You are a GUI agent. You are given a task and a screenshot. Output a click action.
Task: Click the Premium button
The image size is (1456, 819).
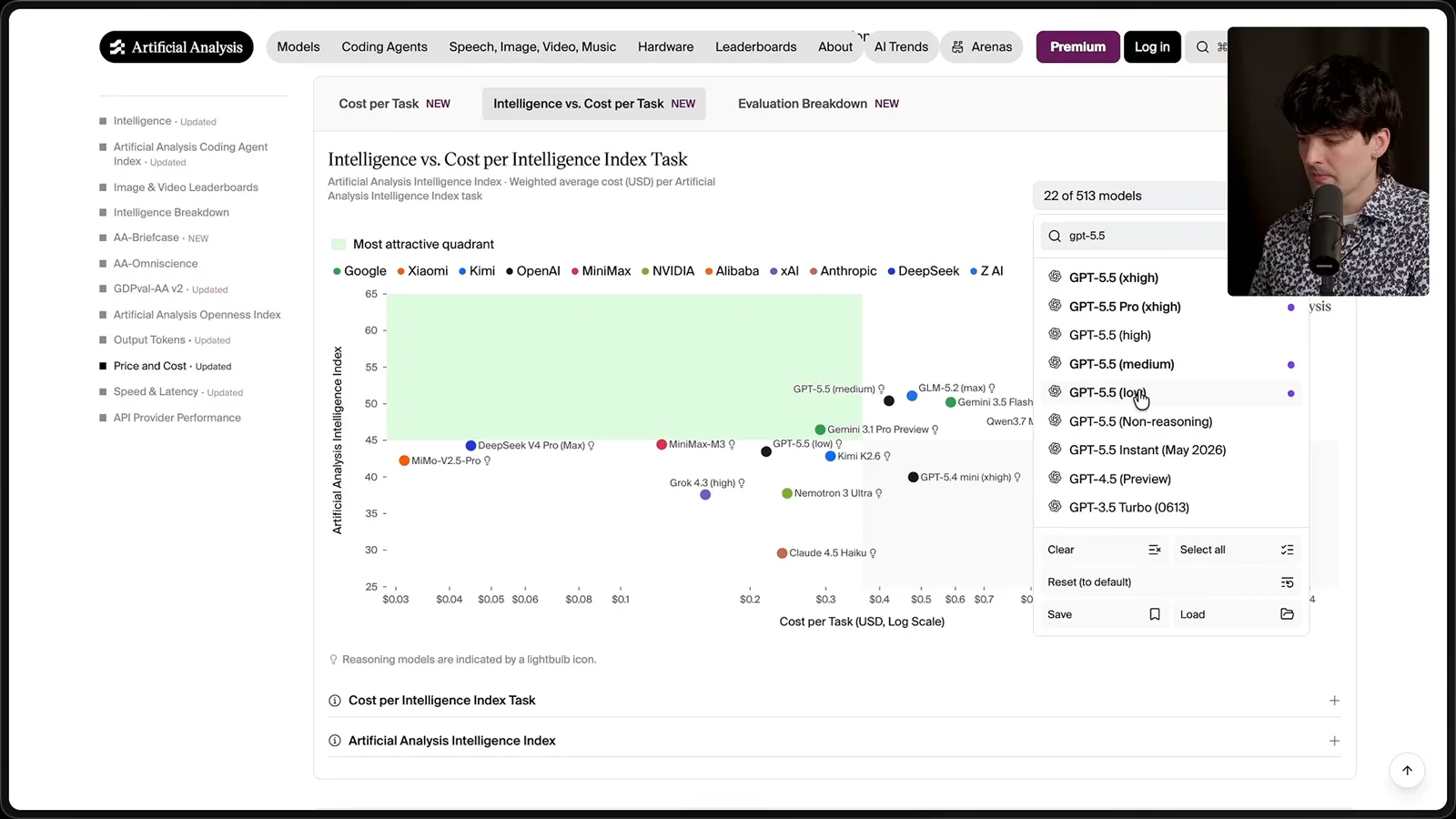[1078, 47]
